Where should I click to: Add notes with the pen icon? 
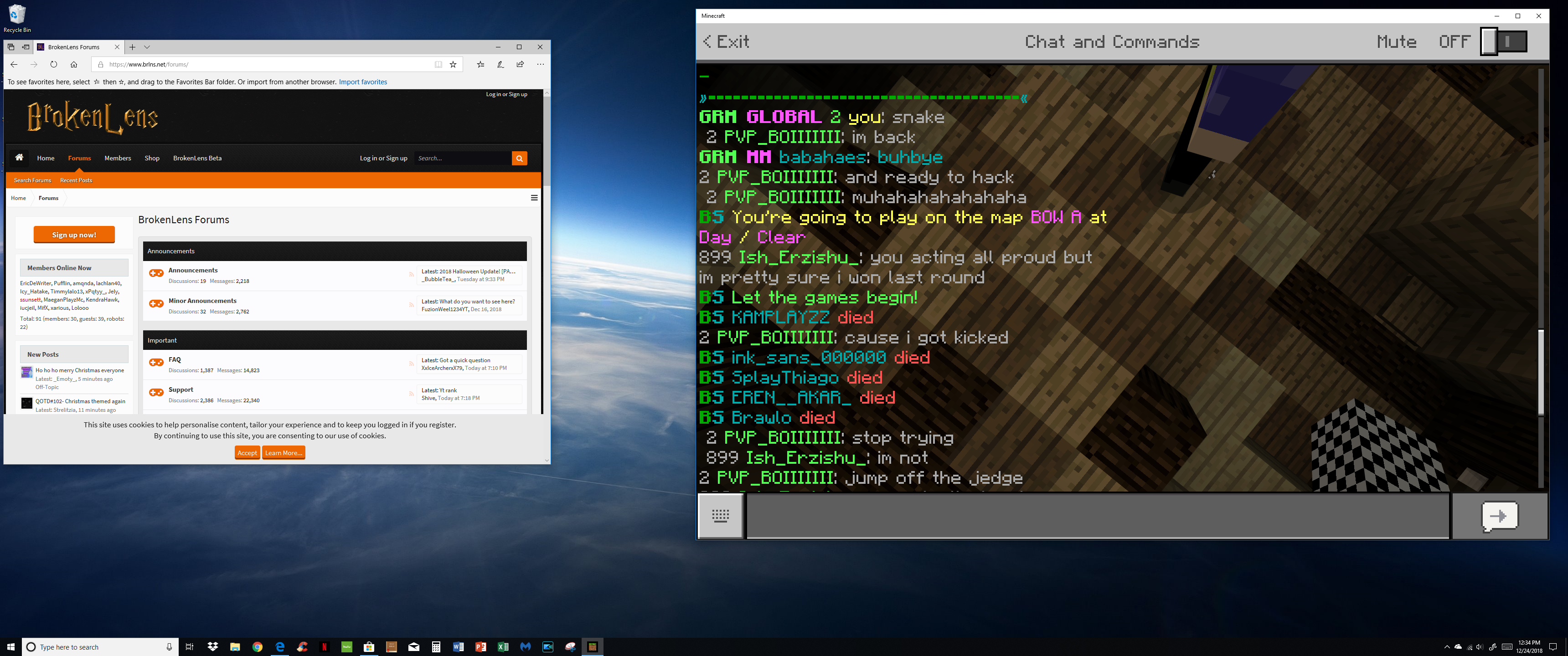tap(500, 65)
